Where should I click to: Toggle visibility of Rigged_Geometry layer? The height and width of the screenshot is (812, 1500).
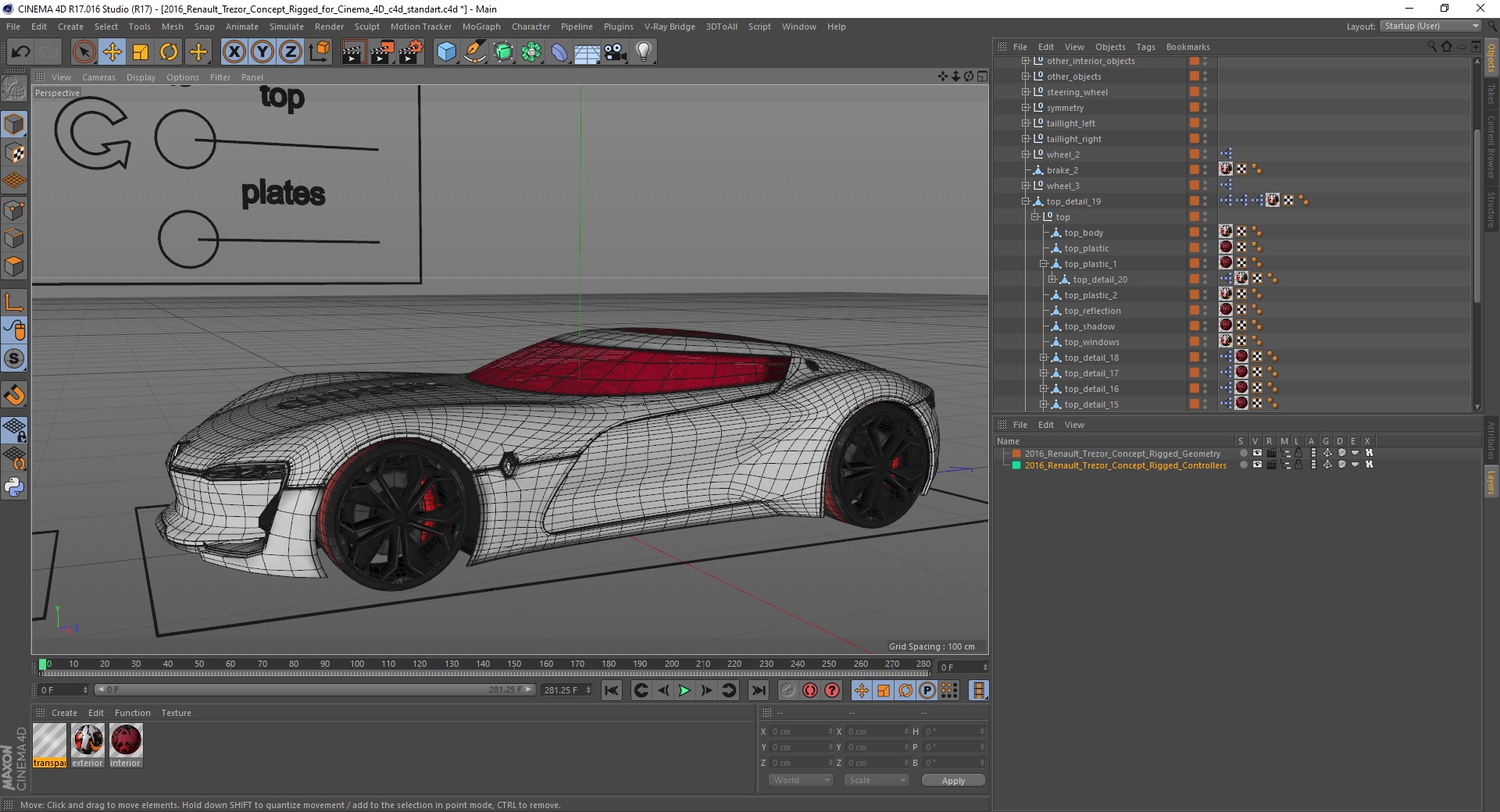(1257, 453)
